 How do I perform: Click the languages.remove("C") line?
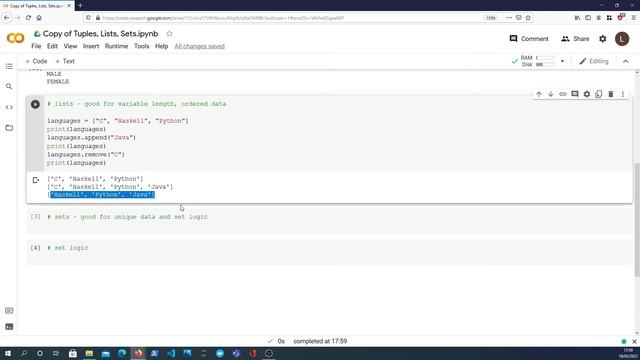pyautogui.click(x=86, y=154)
